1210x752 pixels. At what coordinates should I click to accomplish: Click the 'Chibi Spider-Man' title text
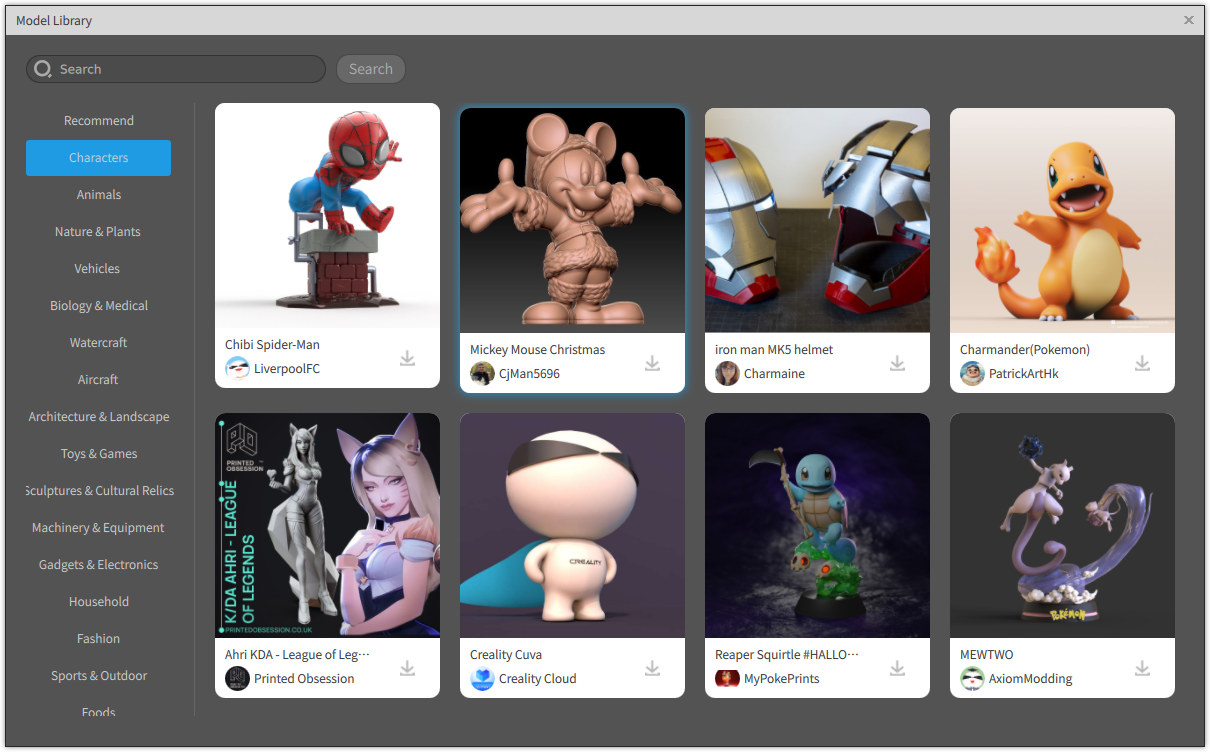pos(272,345)
